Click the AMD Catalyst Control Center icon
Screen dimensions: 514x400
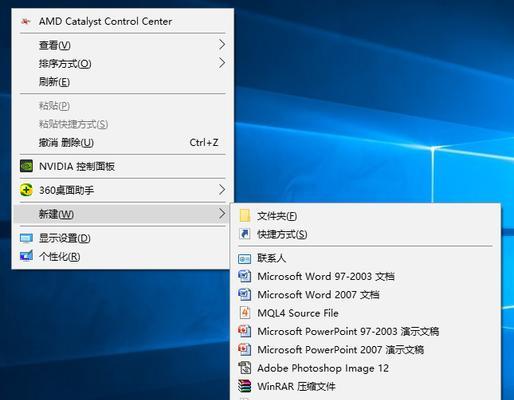click(x=25, y=22)
